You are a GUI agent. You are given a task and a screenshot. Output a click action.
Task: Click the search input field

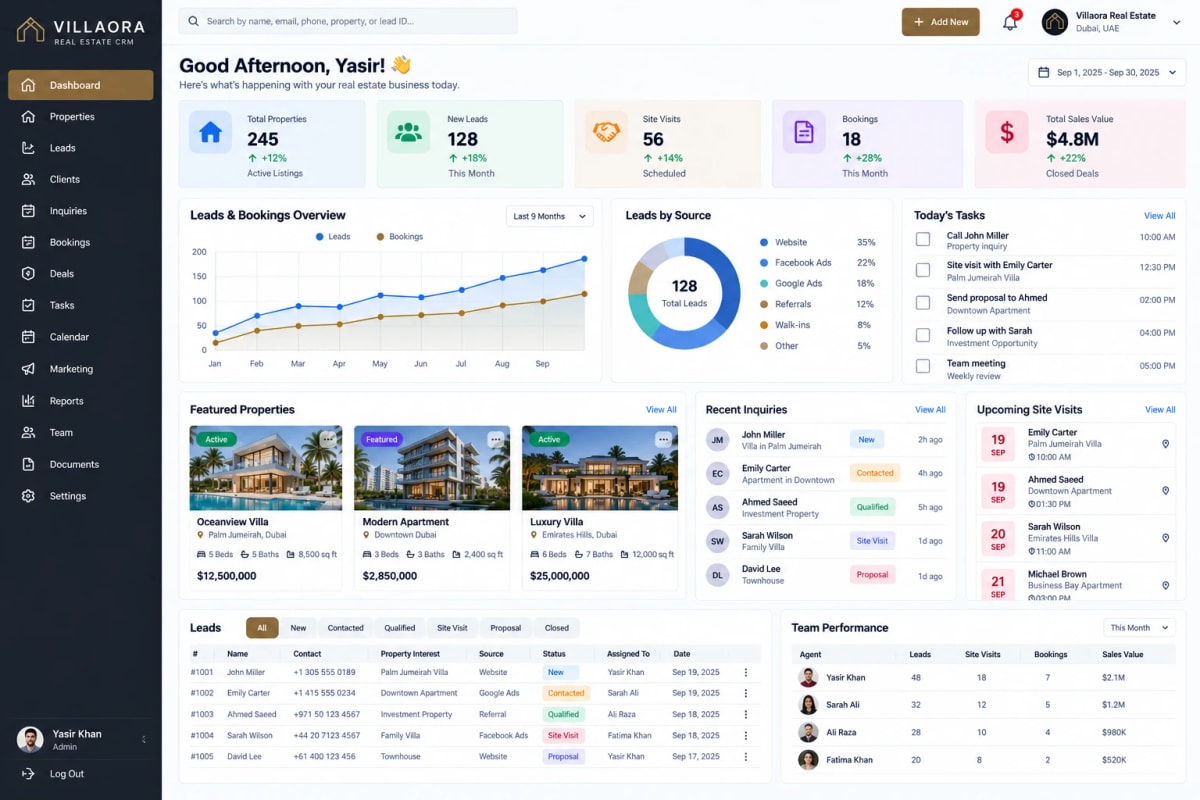(x=348, y=21)
